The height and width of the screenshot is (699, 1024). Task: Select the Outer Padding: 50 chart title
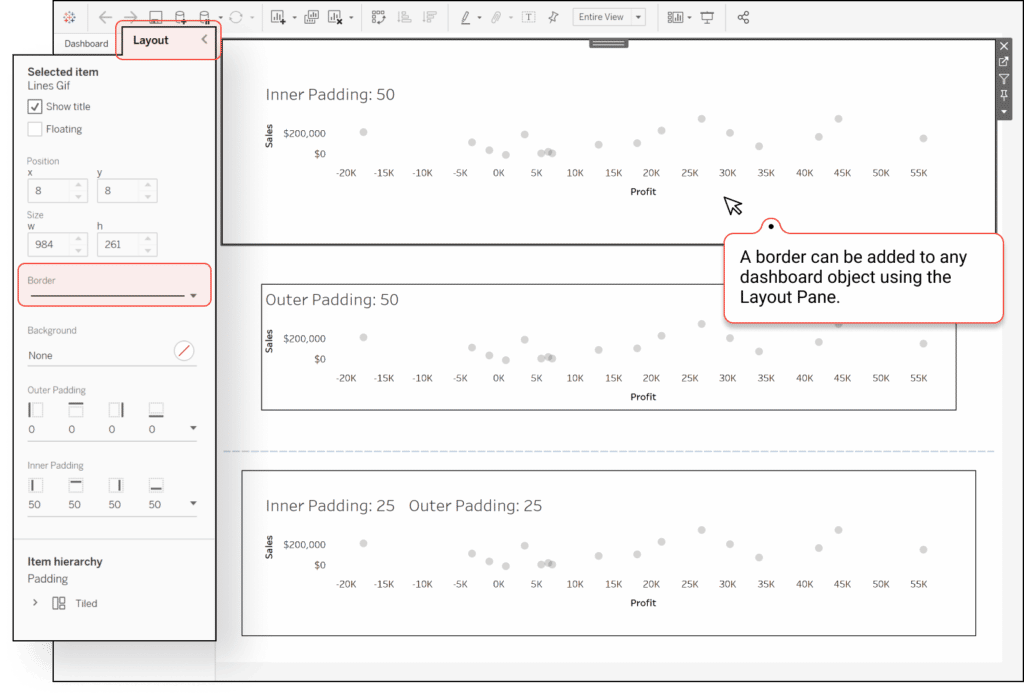coord(332,300)
